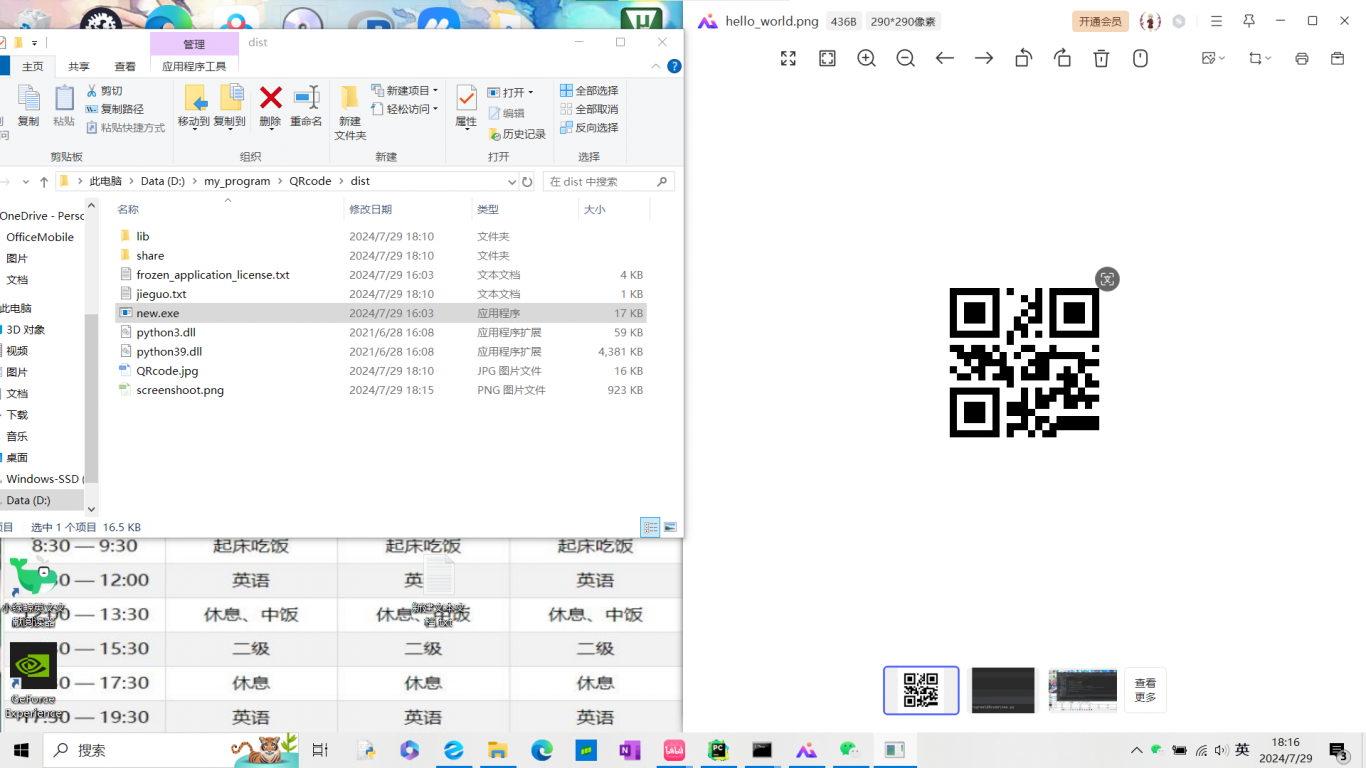This screenshot has height=768, width=1366.
Task: Open the 应用程序工具 ribbon tab
Action: coord(194,66)
